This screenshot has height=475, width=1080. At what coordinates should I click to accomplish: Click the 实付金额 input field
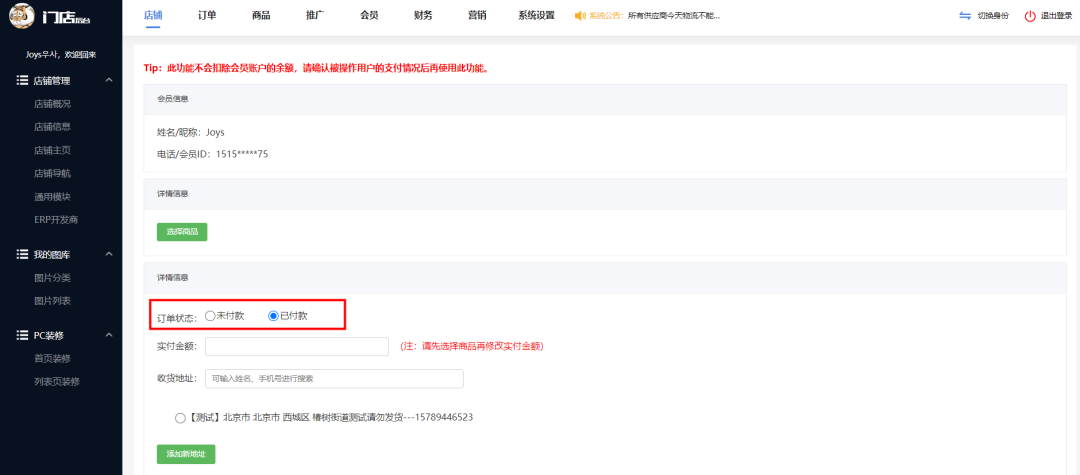tap(296, 346)
